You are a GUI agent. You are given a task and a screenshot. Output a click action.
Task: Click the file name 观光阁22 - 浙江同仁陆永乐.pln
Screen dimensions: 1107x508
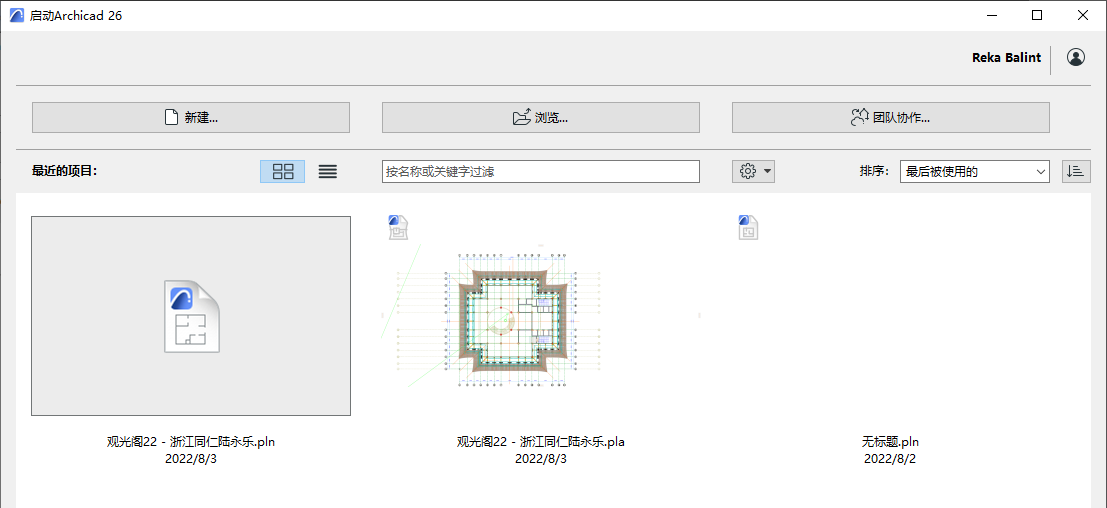(x=191, y=442)
